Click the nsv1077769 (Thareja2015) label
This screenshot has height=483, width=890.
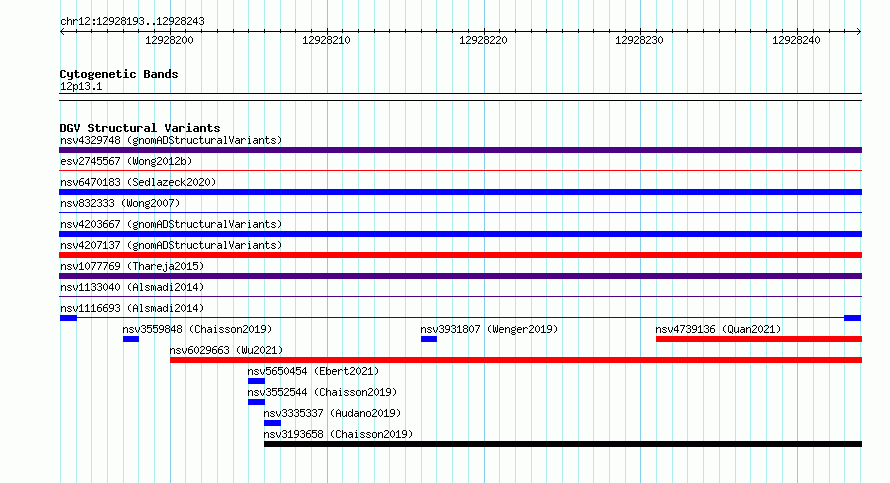[132, 266]
